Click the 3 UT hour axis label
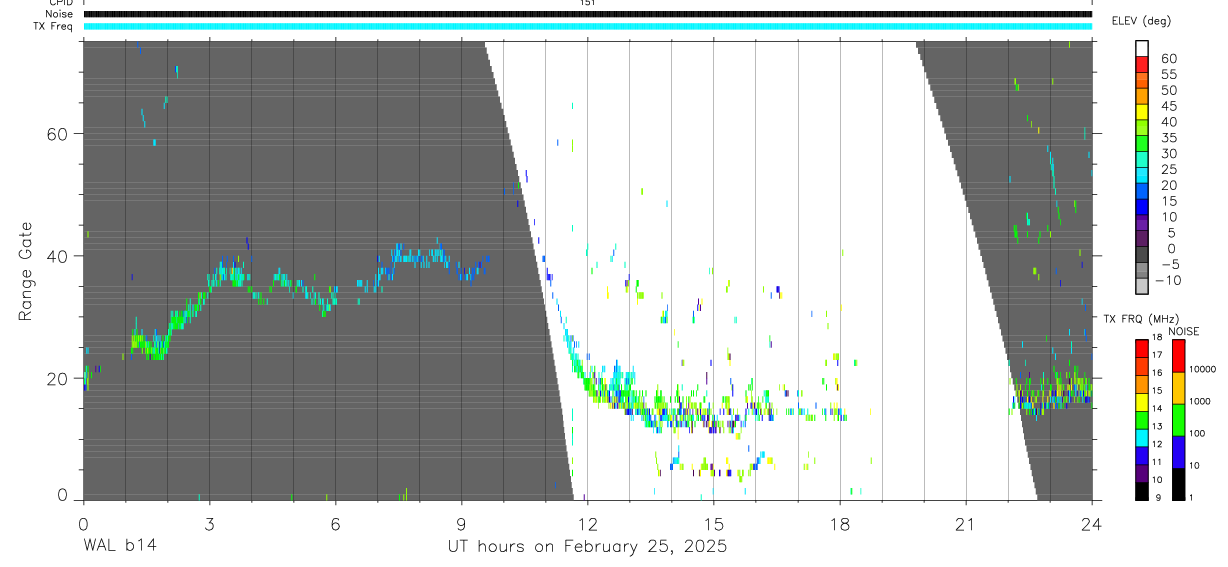The width and height of the screenshot is (1228, 567). (209, 524)
